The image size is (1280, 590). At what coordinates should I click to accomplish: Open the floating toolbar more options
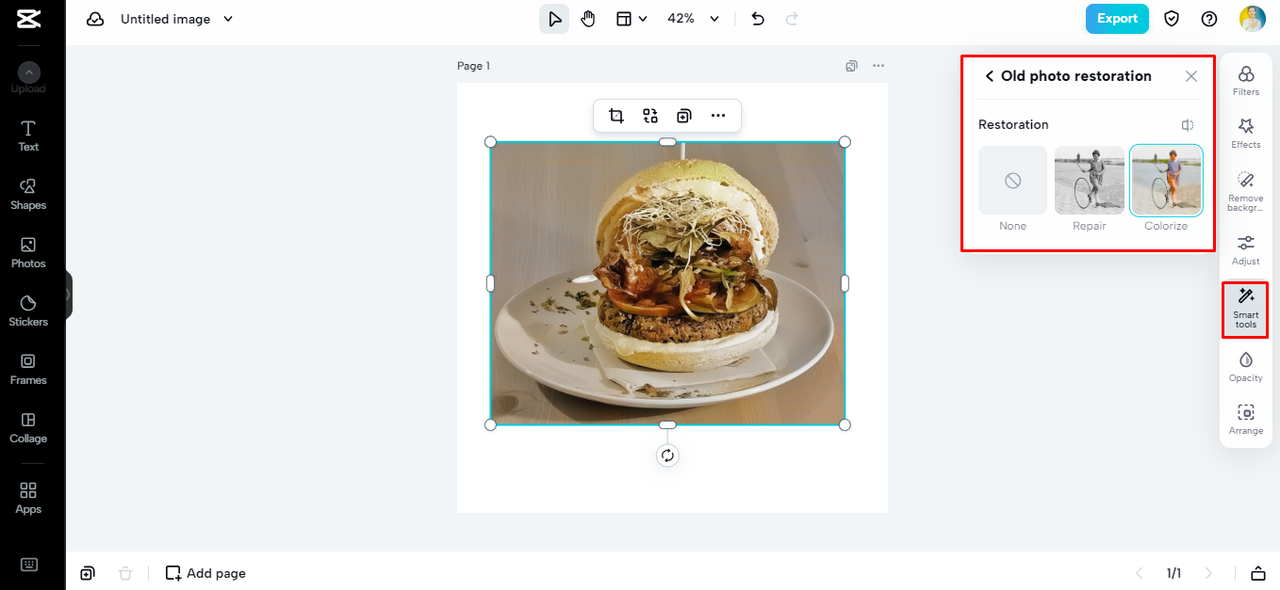click(718, 116)
